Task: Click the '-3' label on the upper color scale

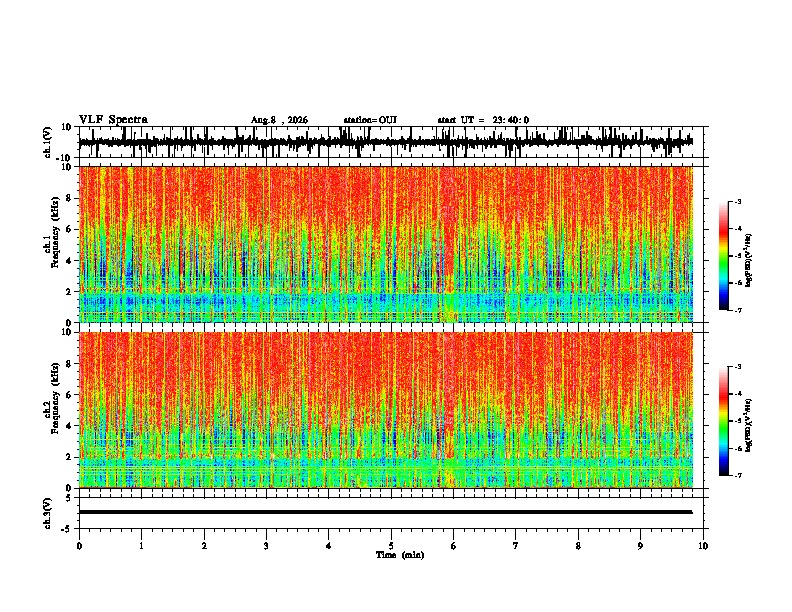Action: [x=737, y=202]
